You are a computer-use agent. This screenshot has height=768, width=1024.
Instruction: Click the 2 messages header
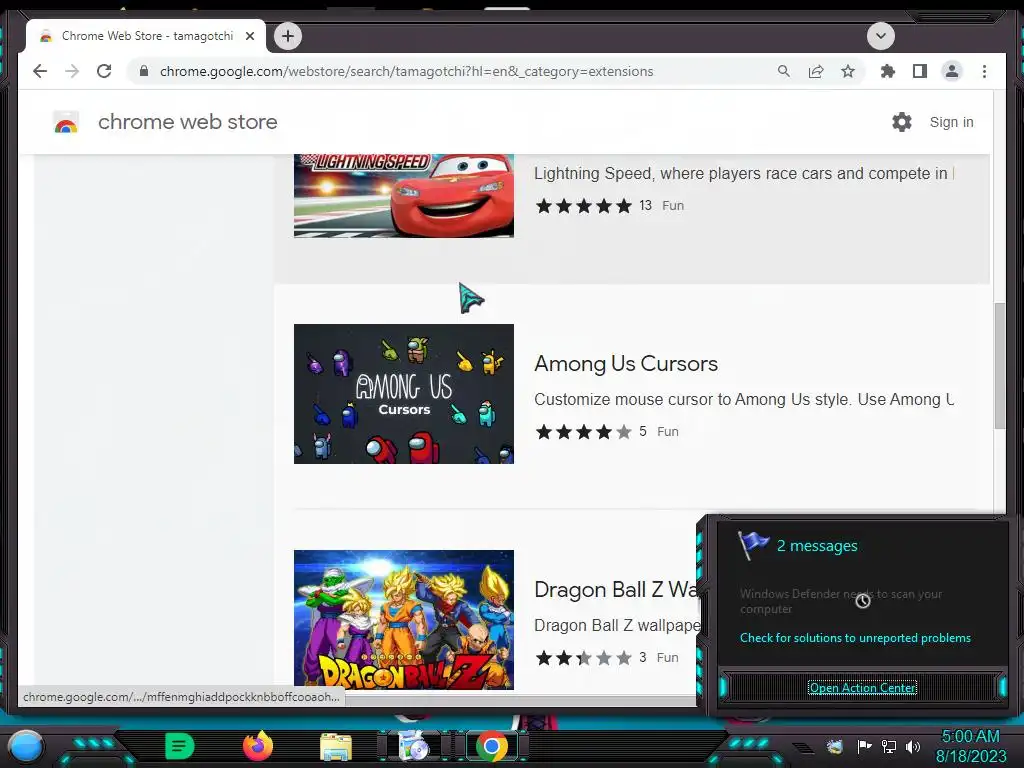817,546
